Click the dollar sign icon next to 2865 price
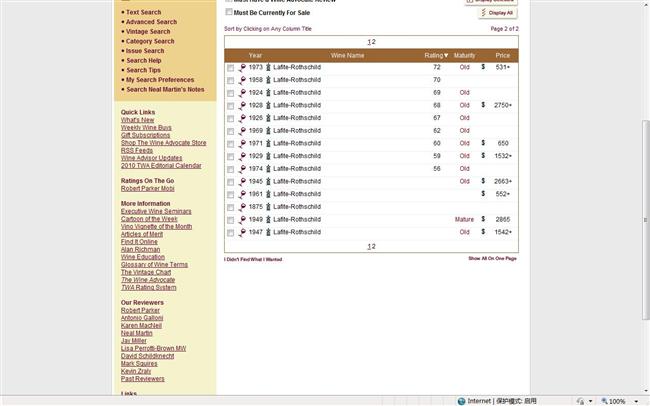Viewport: 650px width, 406px height. coord(483,219)
